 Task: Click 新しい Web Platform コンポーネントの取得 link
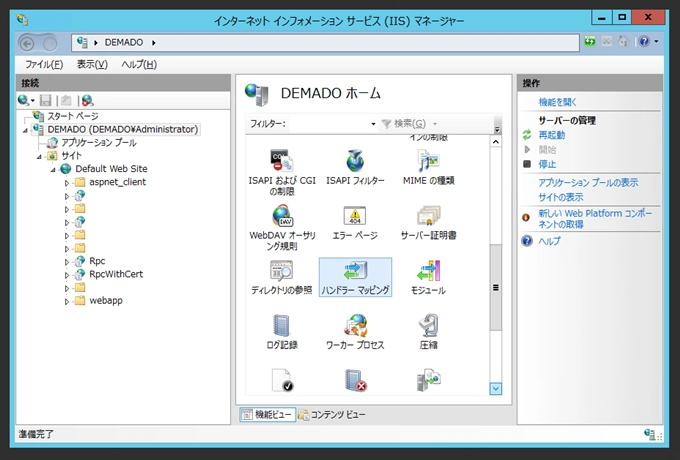point(595,219)
